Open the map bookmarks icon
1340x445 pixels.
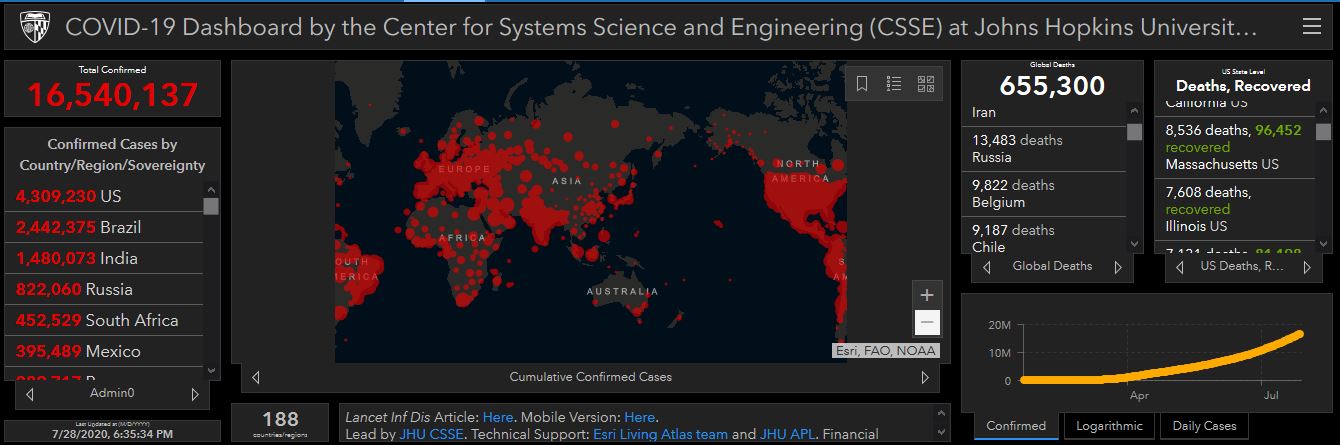pyautogui.click(x=862, y=84)
